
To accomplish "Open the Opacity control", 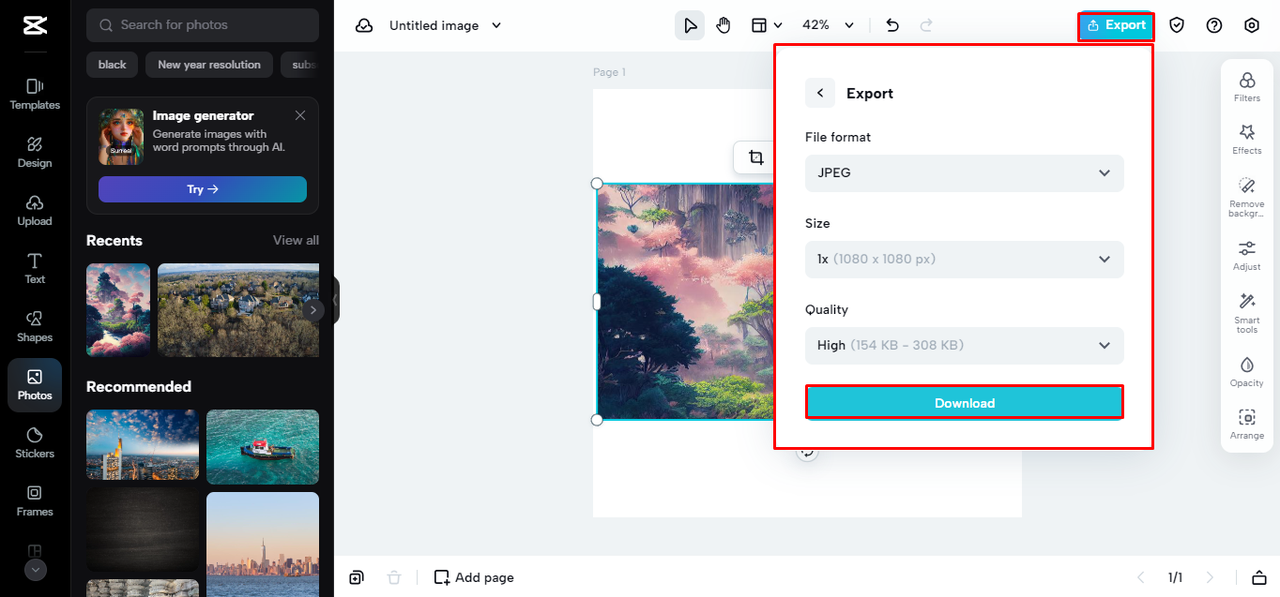I will [1247, 371].
